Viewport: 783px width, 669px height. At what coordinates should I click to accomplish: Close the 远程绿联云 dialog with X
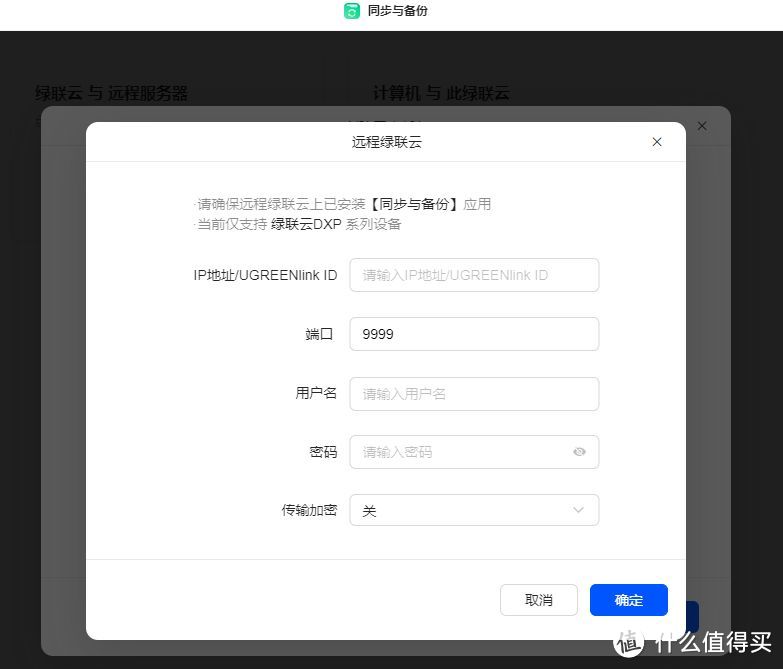(657, 142)
